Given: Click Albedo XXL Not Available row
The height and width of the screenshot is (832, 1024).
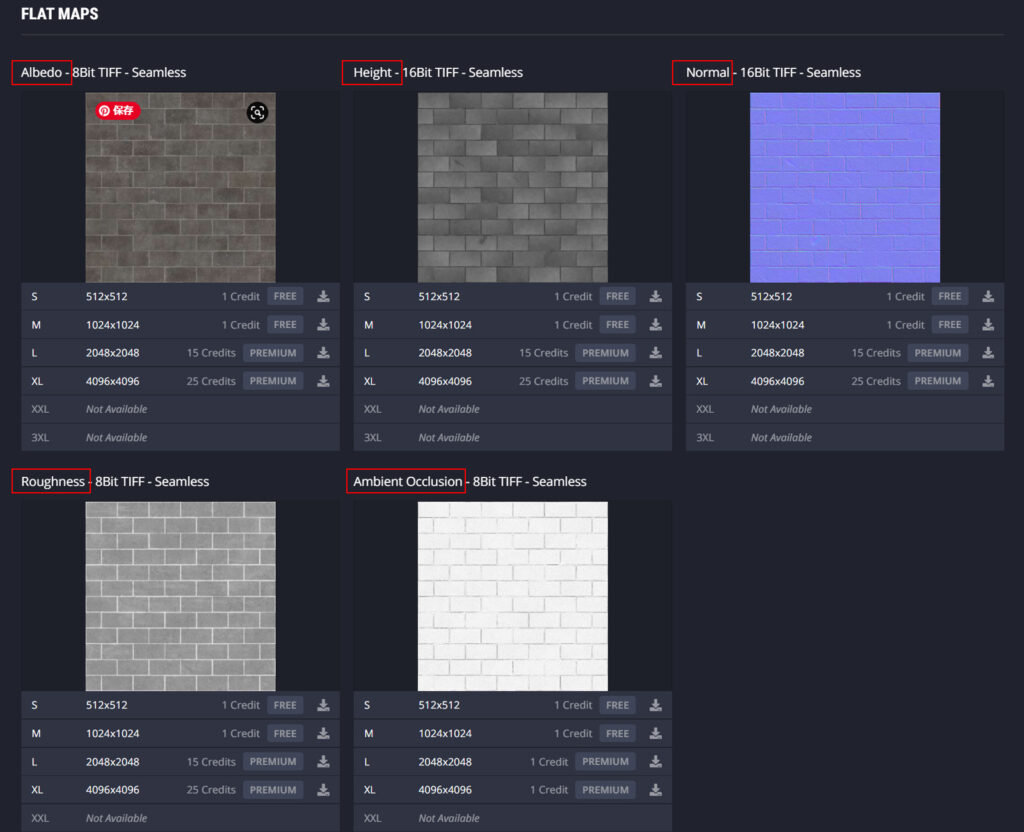Looking at the screenshot, I should click(x=180, y=409).
